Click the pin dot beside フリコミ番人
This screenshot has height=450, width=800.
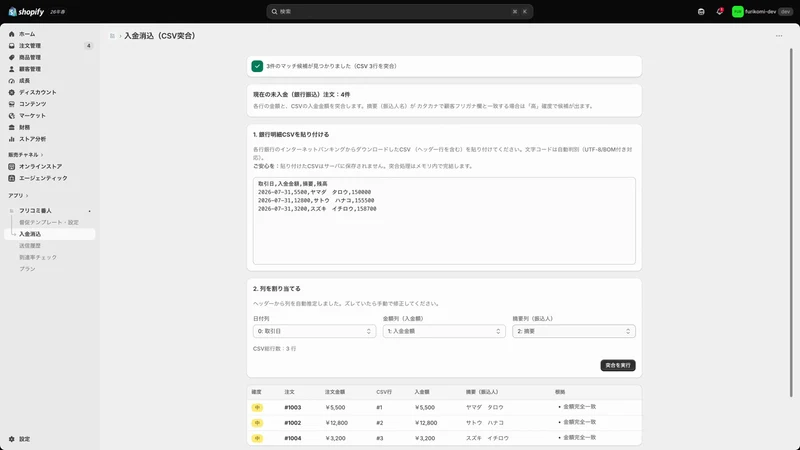coord(89,211)
